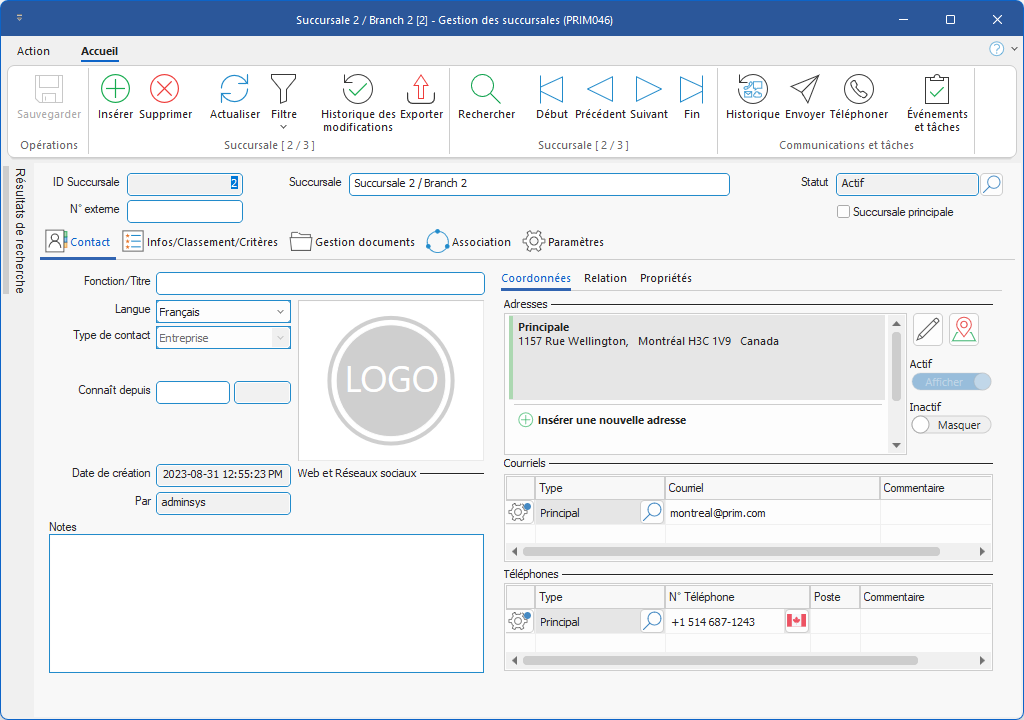Click the green Insérer plus icon
This screenshot has width=1024, height=720.
click(116, 89)
